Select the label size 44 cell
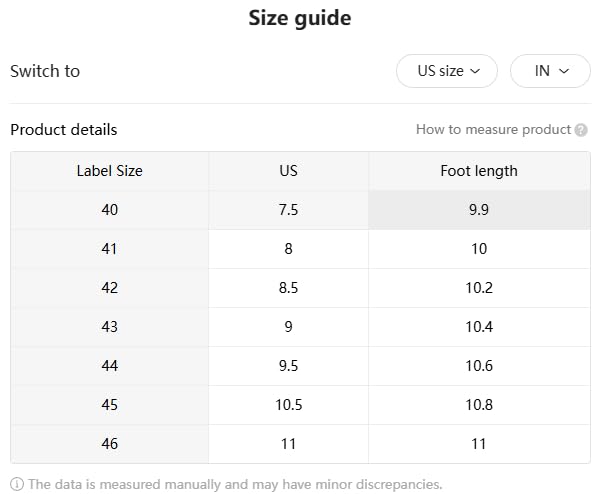 click(110, 366)
